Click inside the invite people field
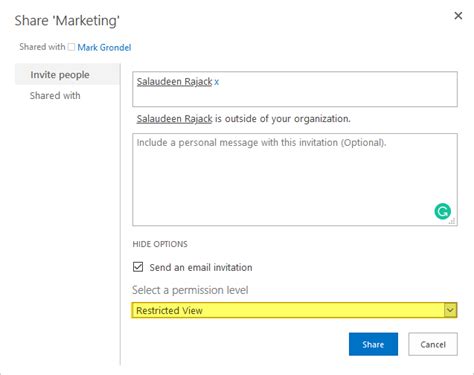 [295, 89]
